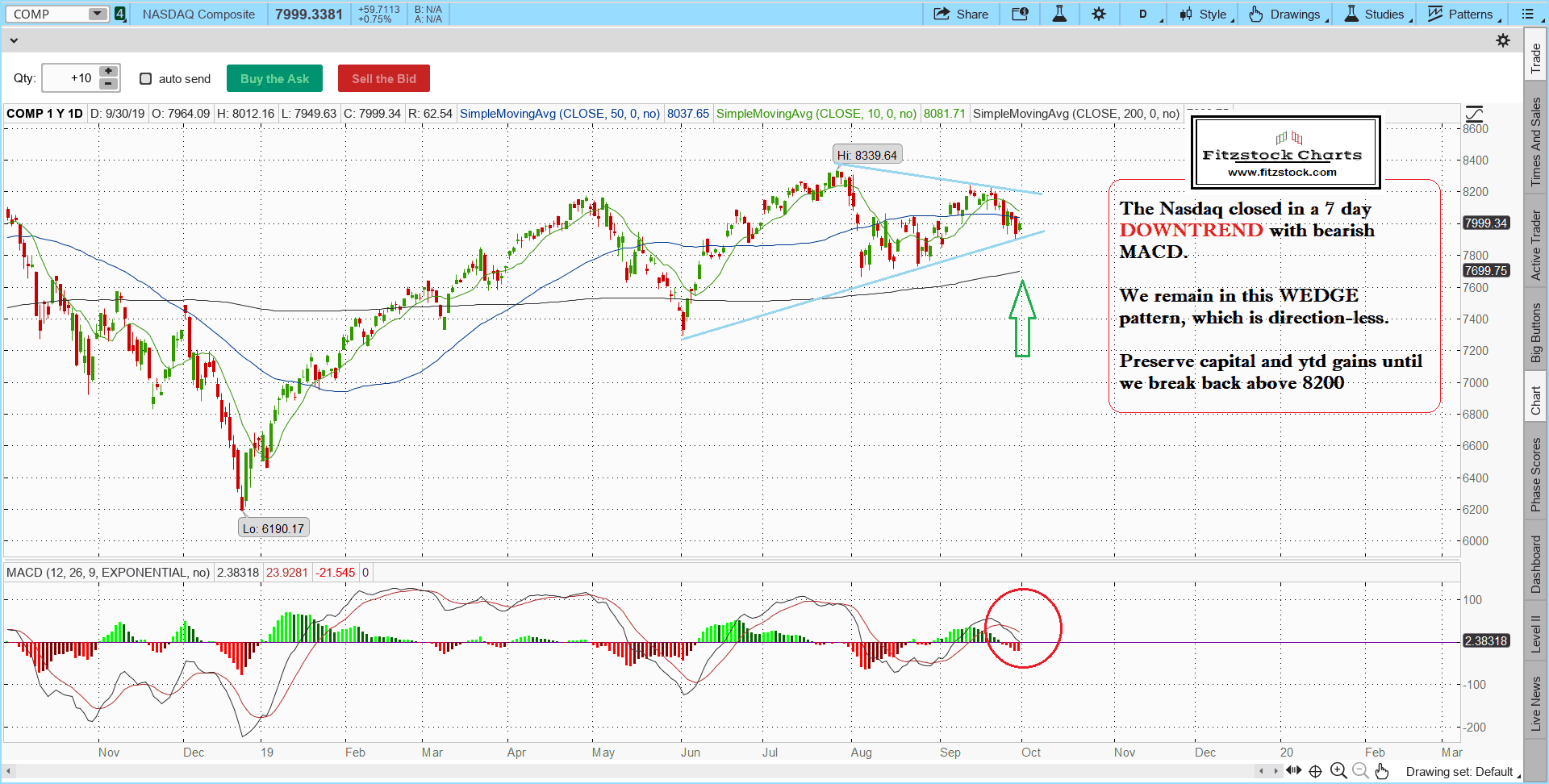
Task: Click the expand/compress time axis arrows icon
Action: click(1293, 771)
